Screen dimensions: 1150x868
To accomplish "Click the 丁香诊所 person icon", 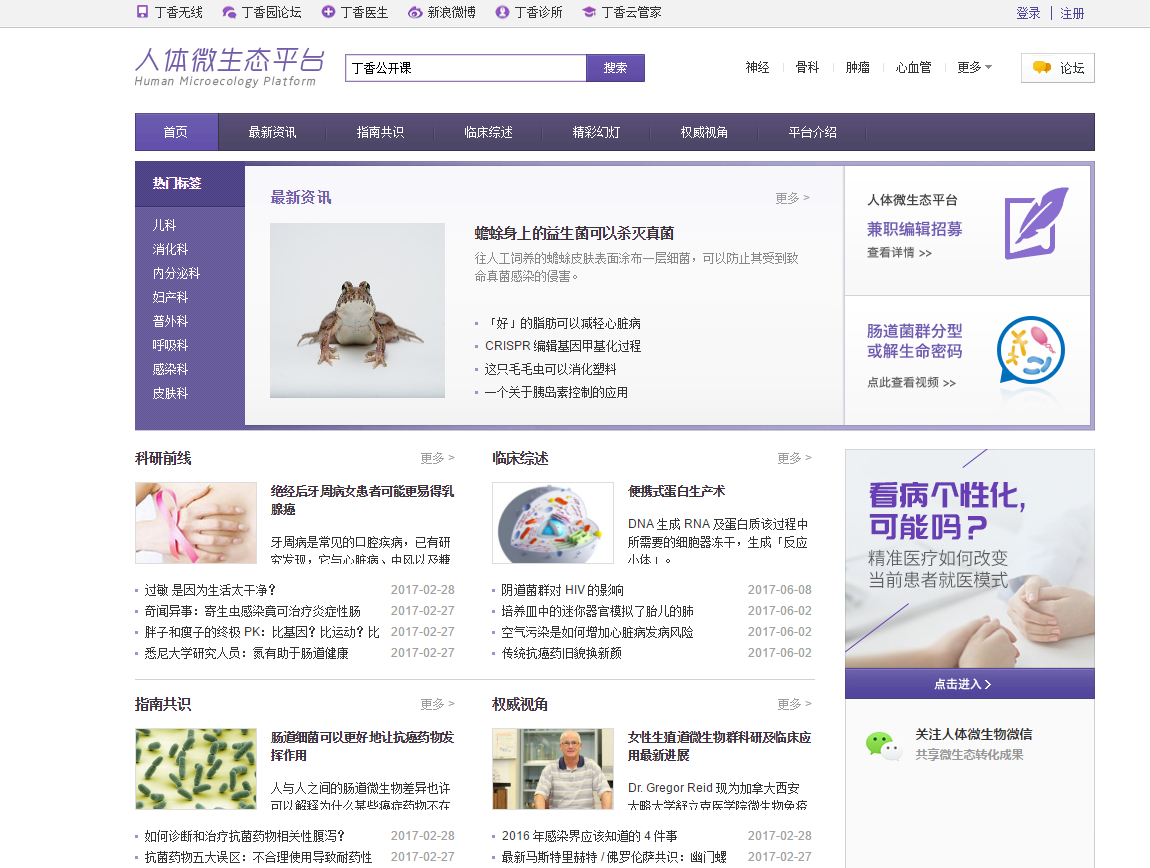I will [501, 13].
